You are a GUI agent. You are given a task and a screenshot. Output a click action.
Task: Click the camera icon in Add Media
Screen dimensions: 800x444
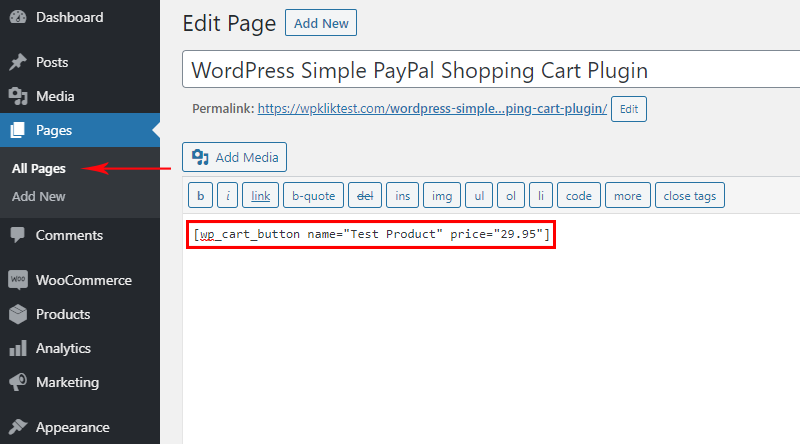point(200,157)
